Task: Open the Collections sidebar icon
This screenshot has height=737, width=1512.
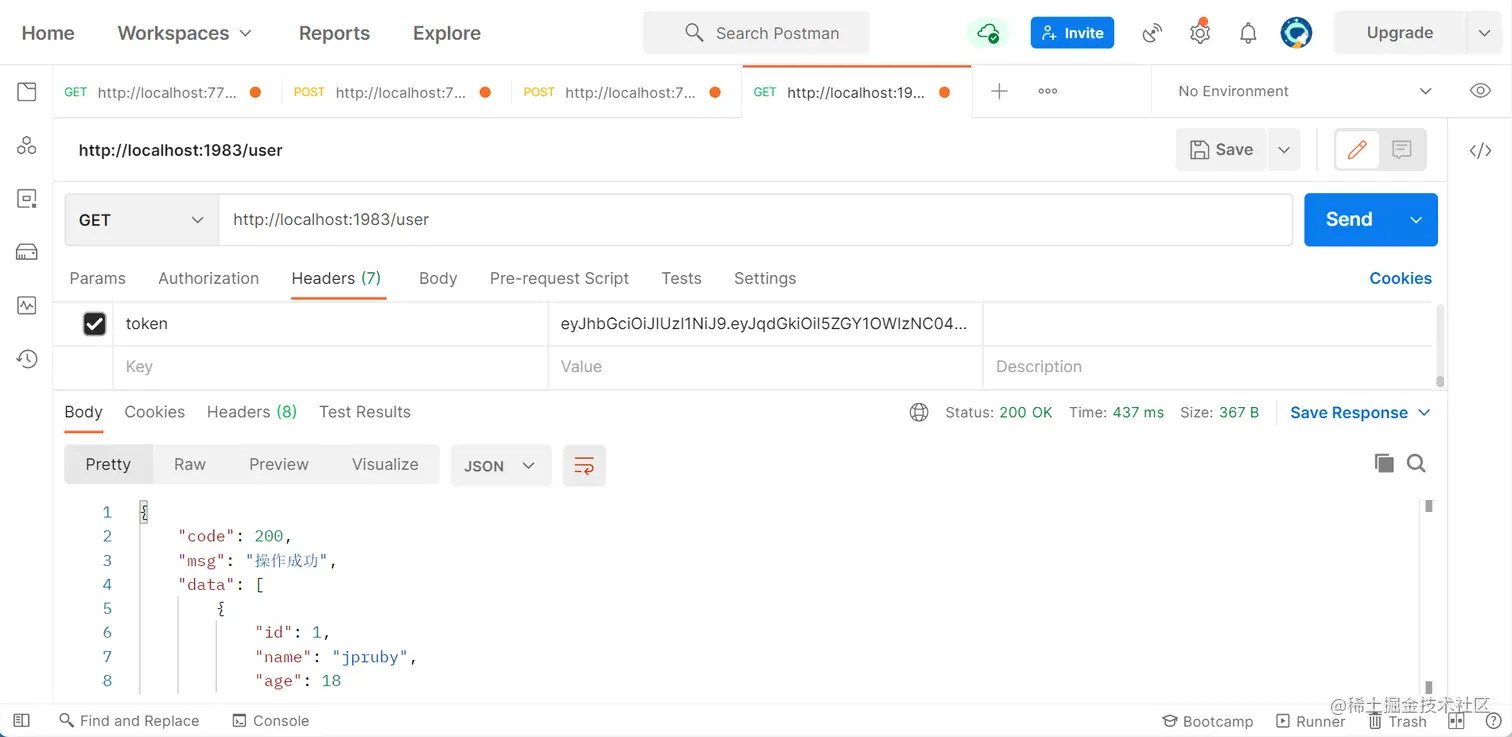Action: click(27, 92)
